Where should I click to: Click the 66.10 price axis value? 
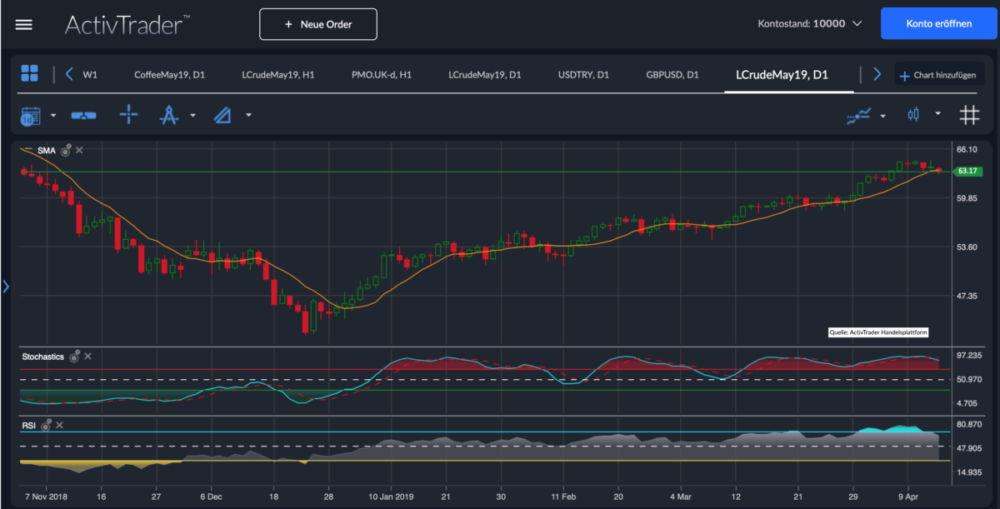pos(967,149)
